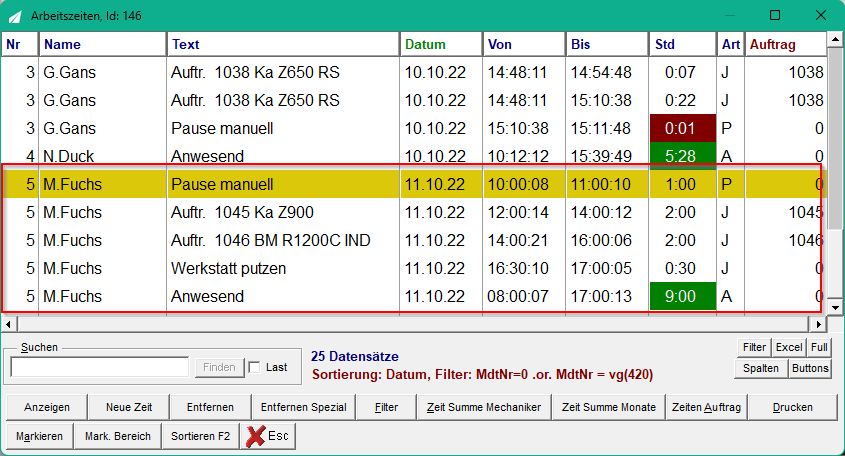Click into the Suchen search field

coord(100,367)
